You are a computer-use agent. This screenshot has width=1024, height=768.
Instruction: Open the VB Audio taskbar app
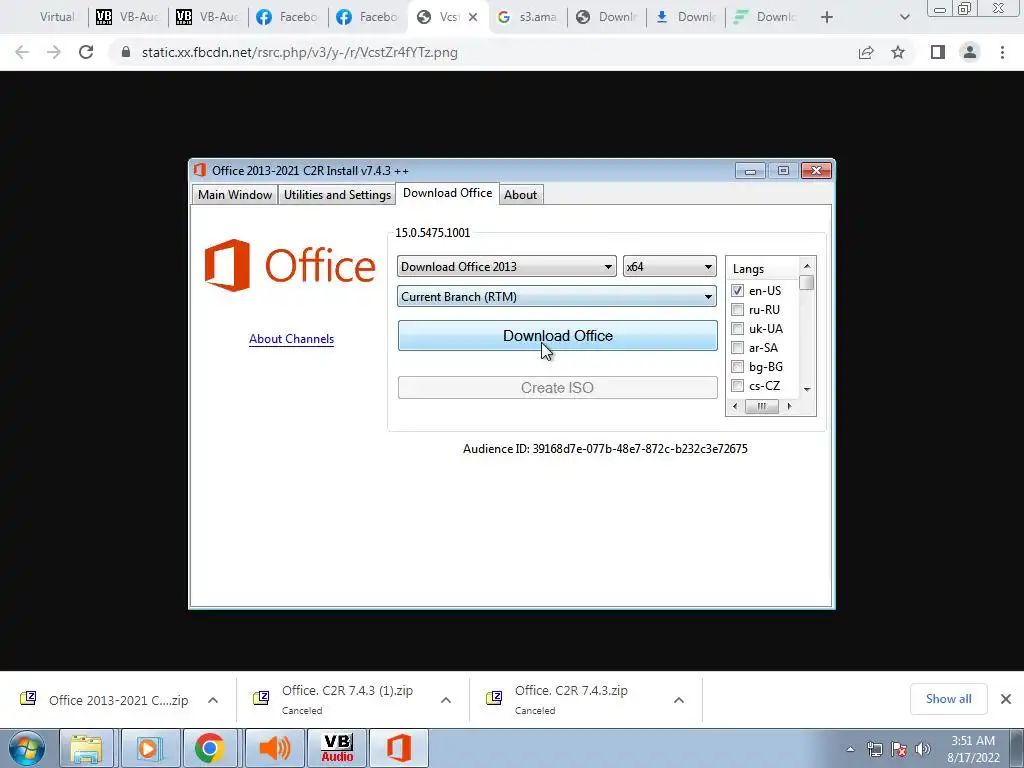tap(337, 748)
